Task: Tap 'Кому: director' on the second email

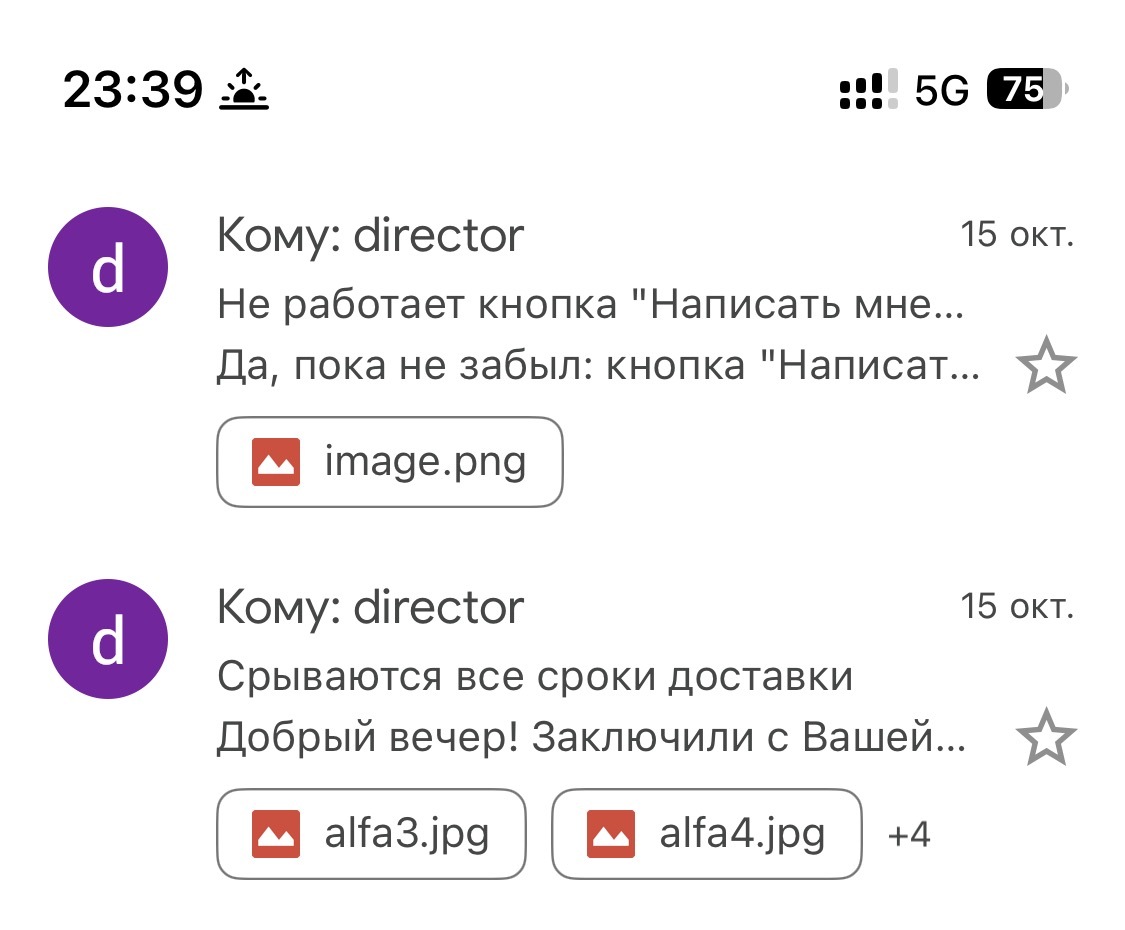Action: pyautogui.click(x=370, y=607)
